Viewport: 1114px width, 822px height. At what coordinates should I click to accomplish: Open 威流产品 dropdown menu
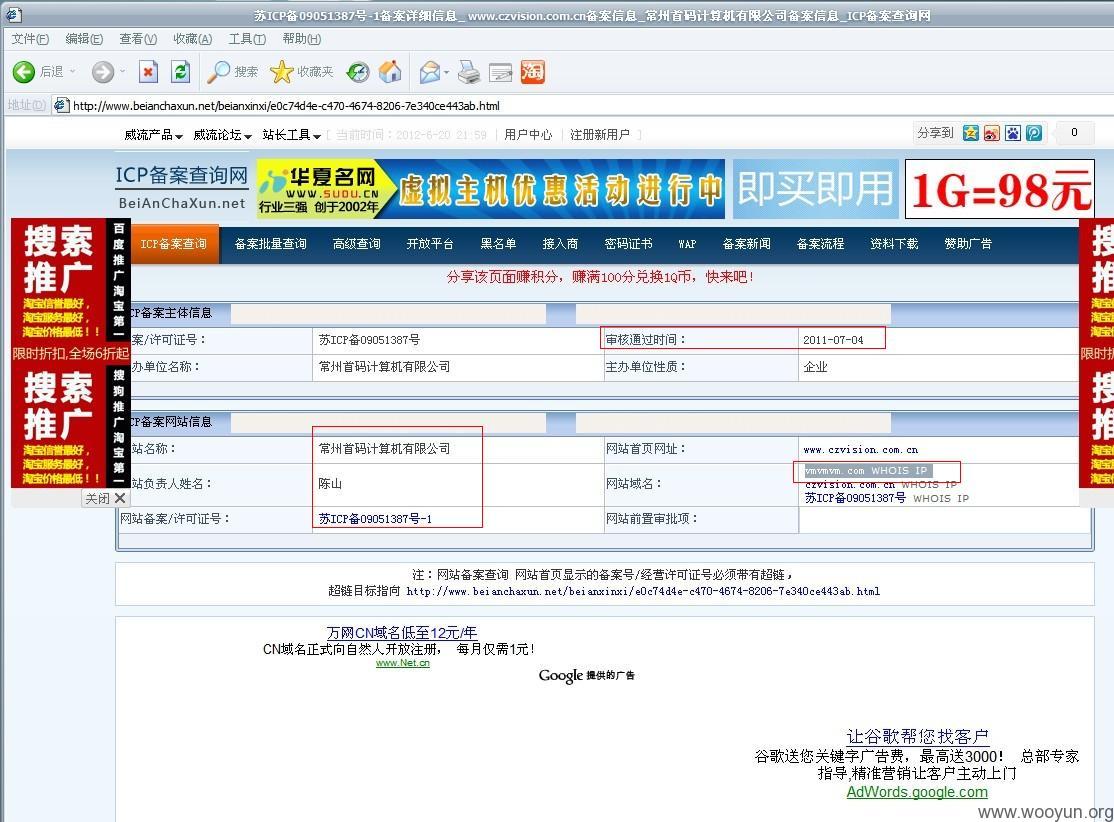coord(153,135)
